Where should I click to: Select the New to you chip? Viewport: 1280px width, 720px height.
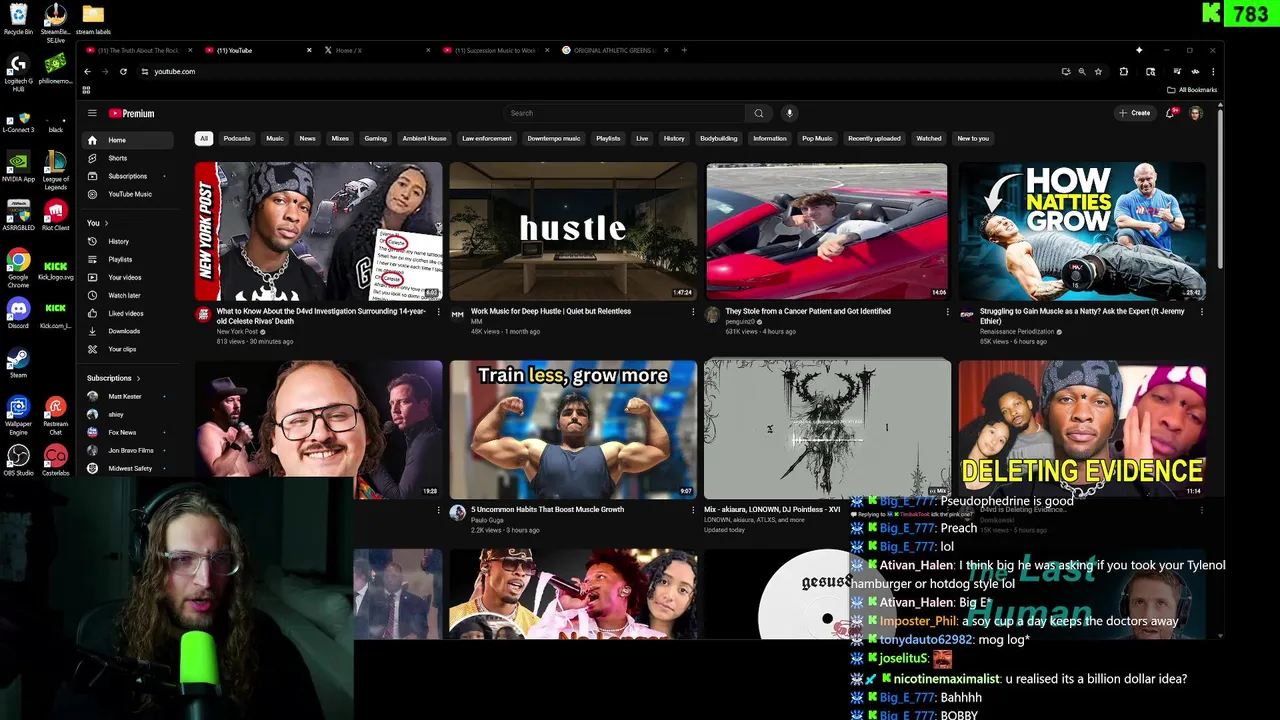(x=973, y=139)
